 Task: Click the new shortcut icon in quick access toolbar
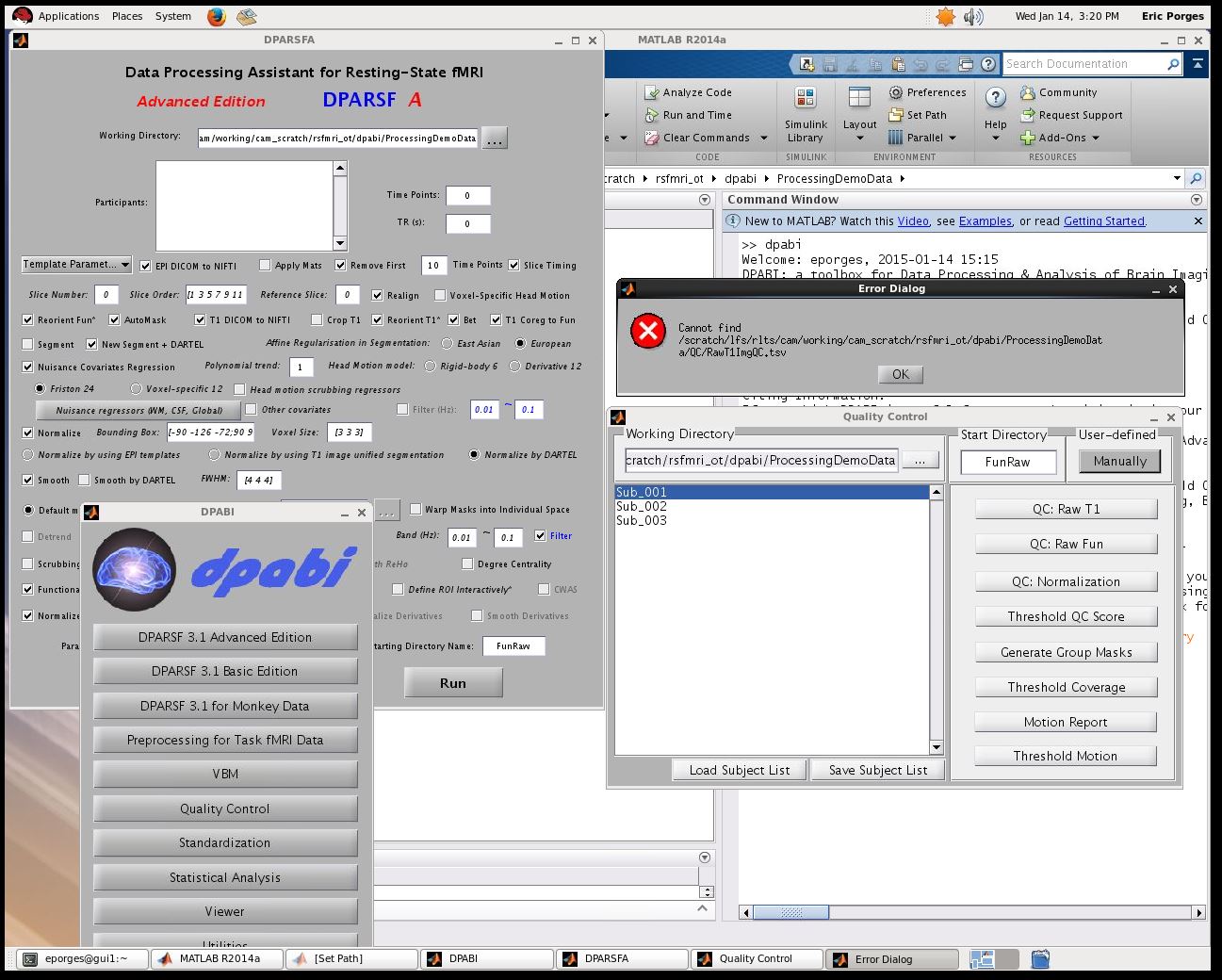(x=807, y=64)
